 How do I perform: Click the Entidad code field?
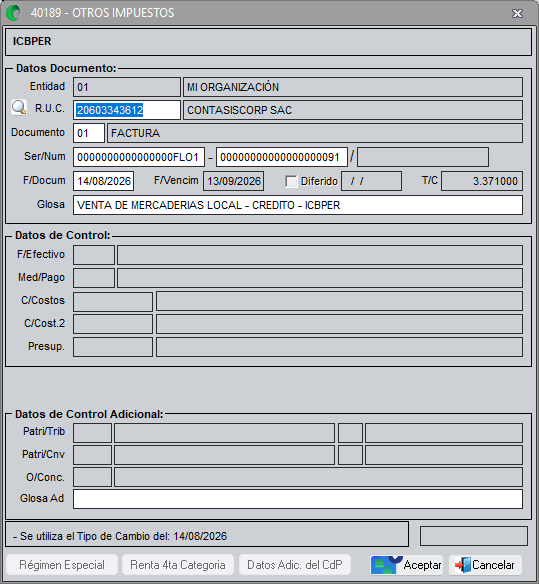[x=127, y=87]
